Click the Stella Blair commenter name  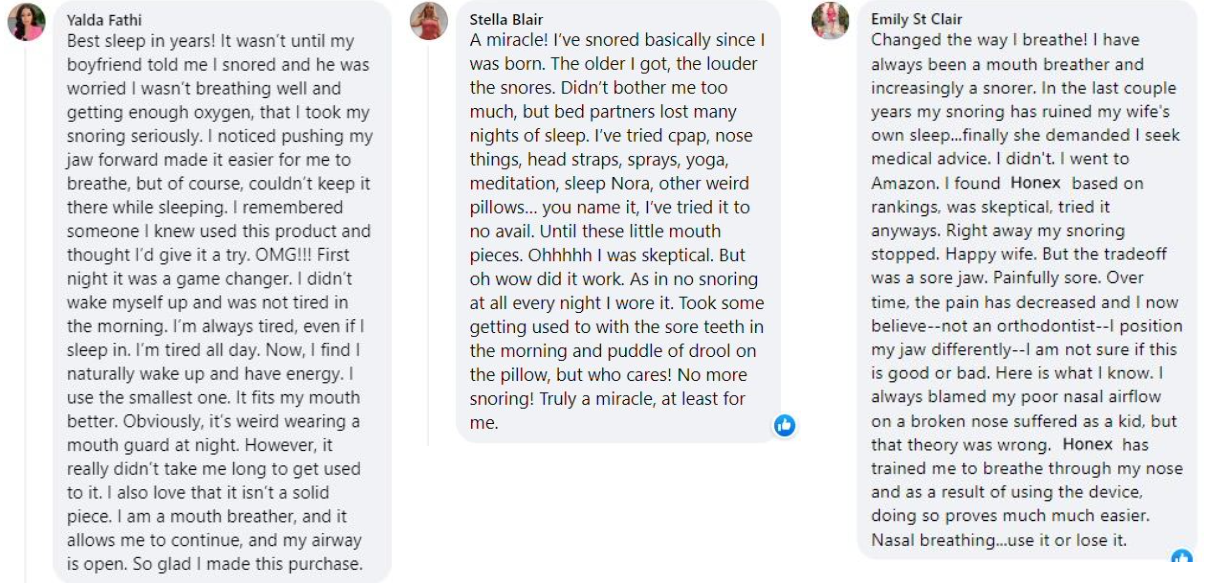click(x=508, y=19)
